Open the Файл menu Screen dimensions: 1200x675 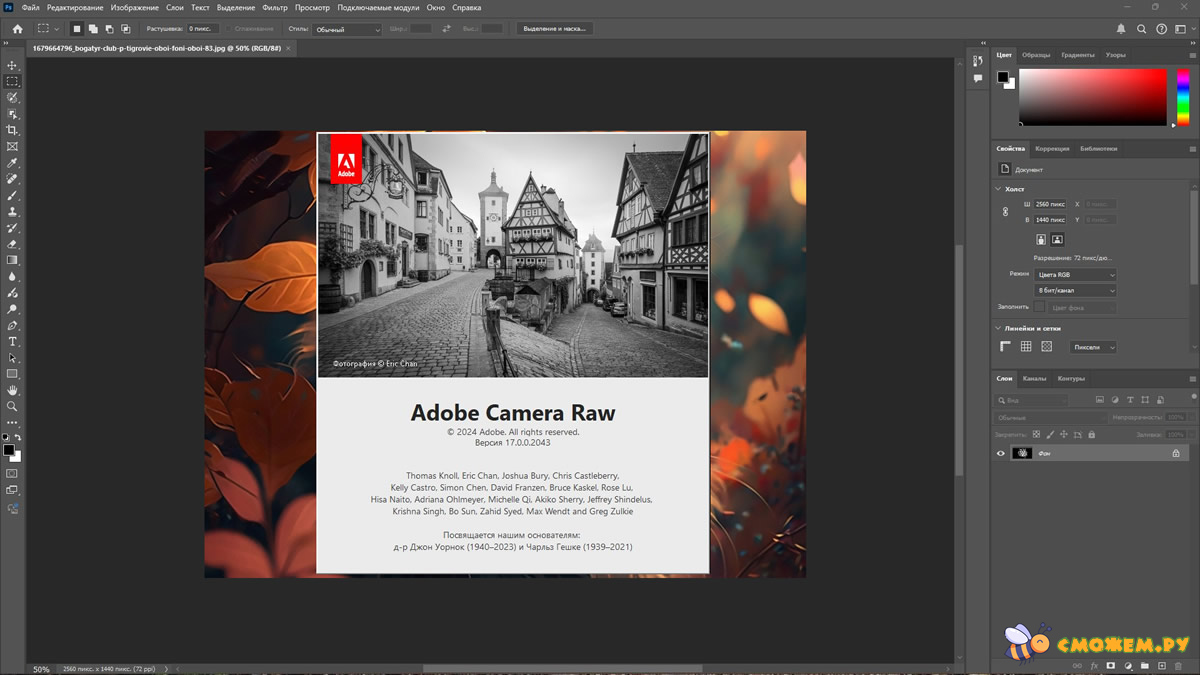click(31, 7)
